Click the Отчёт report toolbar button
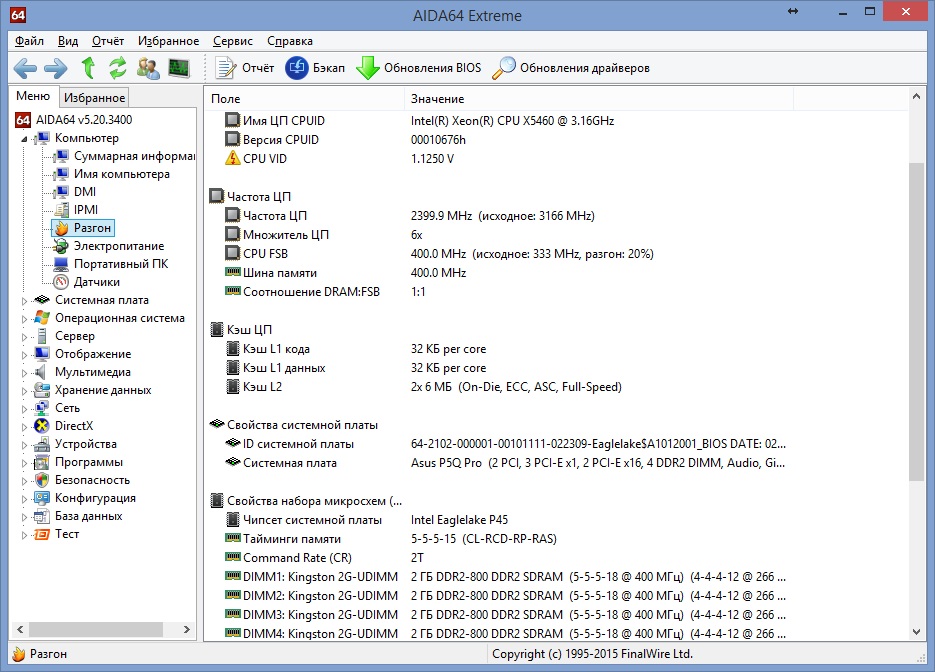The height and width of the screenshot is (672, 935). click(x=244, y=68)
